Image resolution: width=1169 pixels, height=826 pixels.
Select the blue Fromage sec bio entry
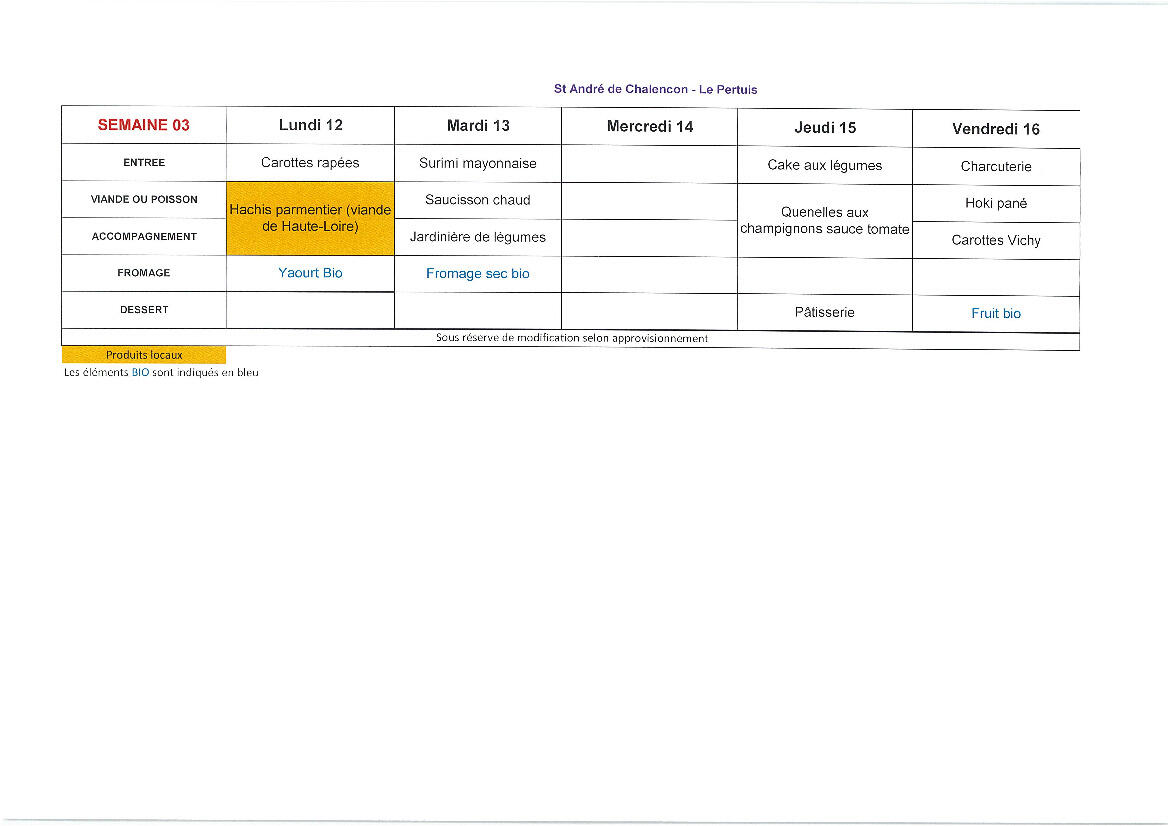(x=478, y=274)
